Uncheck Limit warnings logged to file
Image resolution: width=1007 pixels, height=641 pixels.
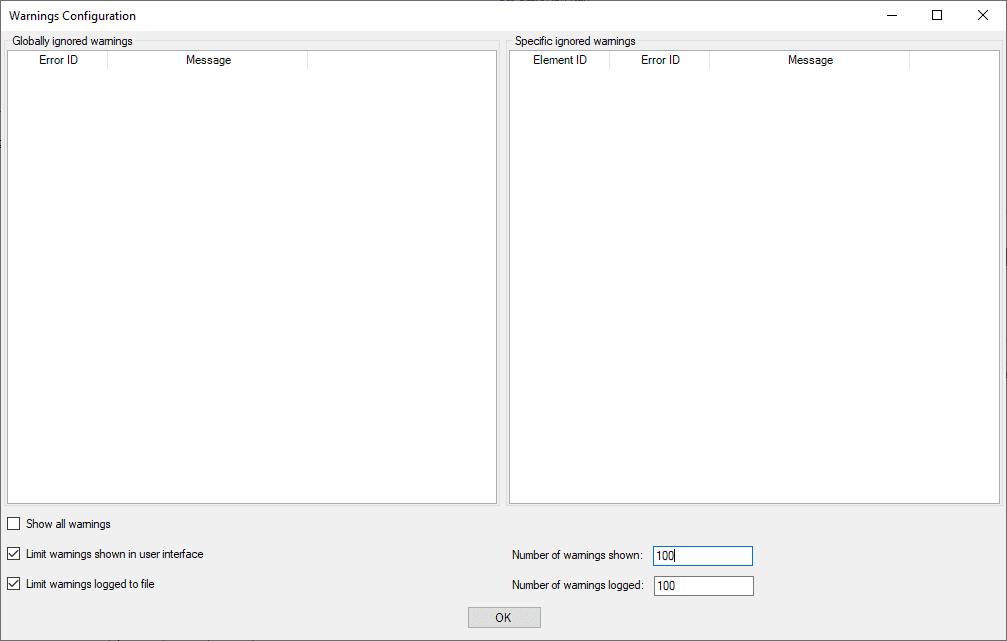click(13, 584)
